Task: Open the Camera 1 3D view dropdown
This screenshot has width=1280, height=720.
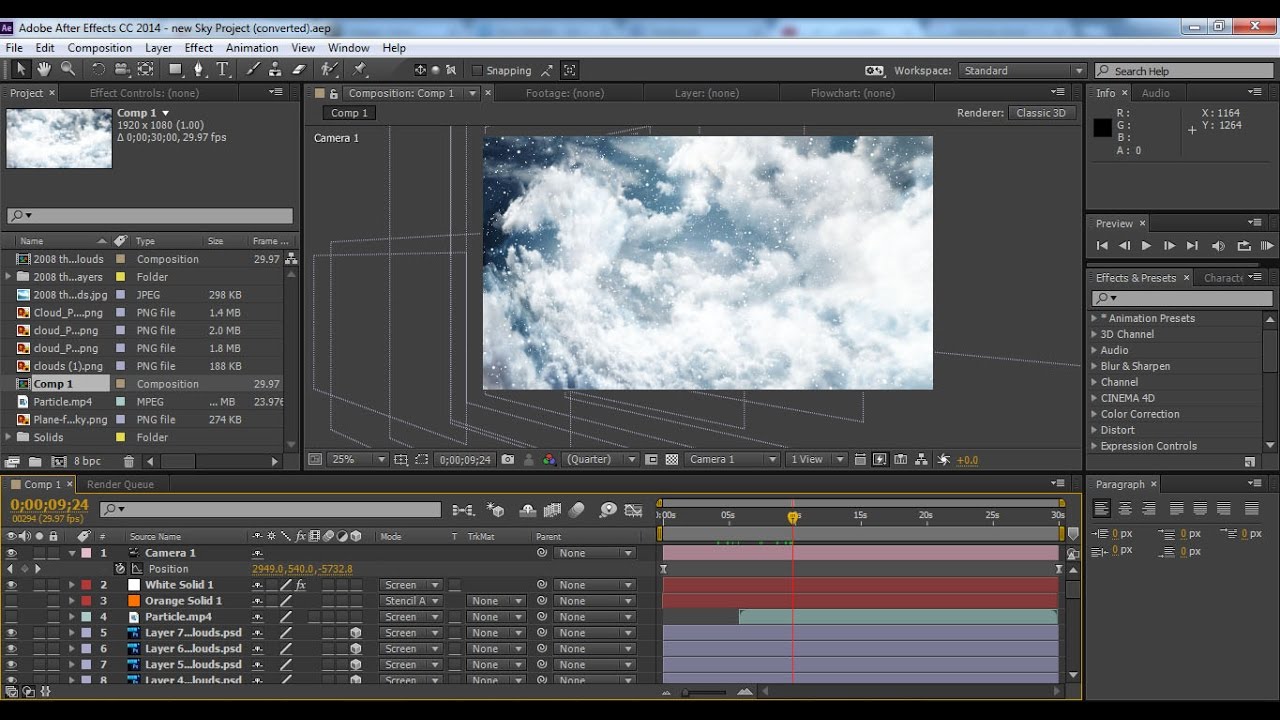Action: 733,460
